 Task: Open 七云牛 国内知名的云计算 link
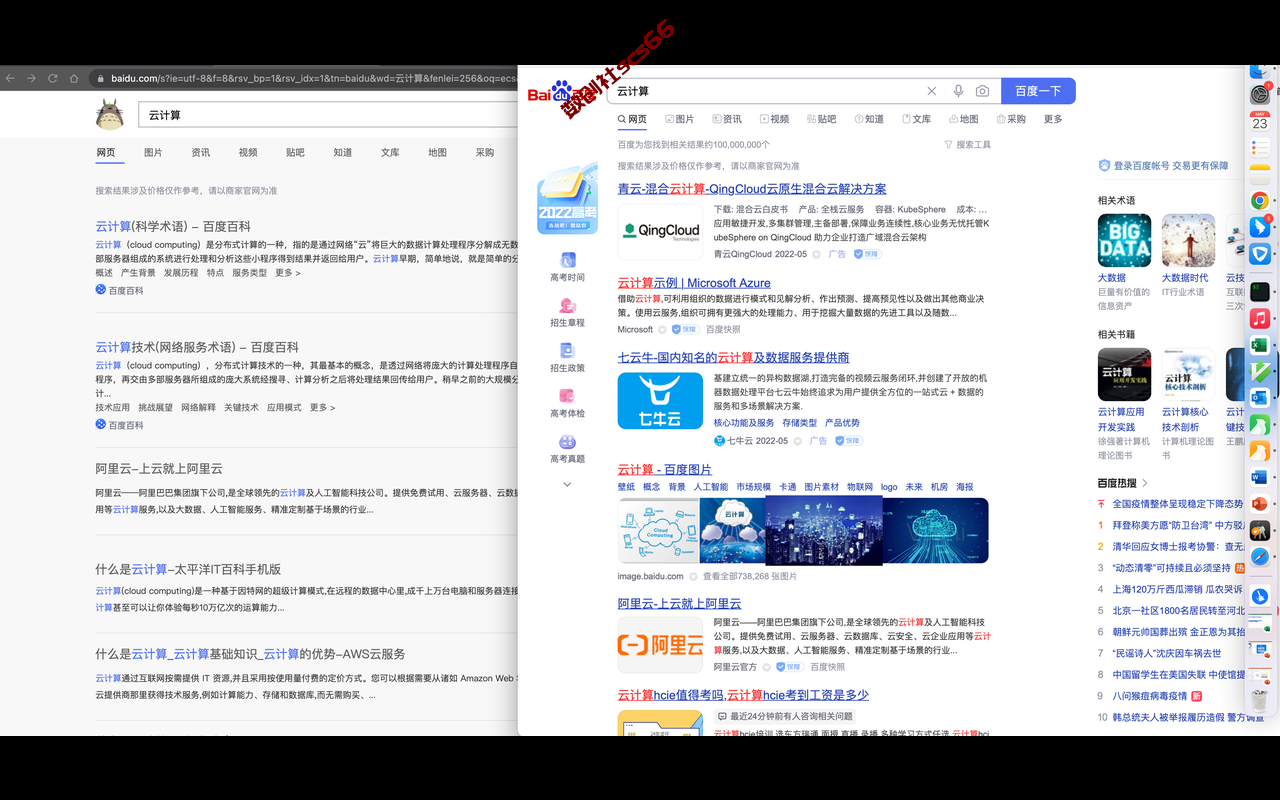[734, 358]
